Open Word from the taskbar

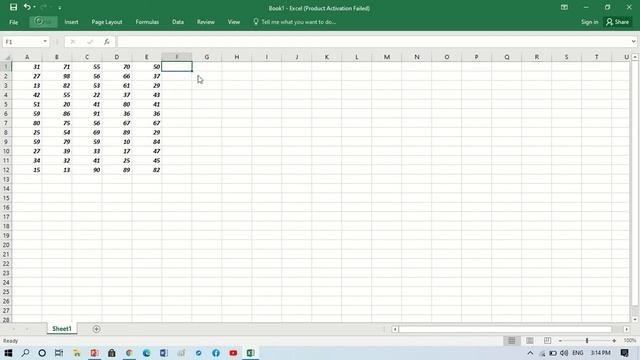(x=164, y=353)
